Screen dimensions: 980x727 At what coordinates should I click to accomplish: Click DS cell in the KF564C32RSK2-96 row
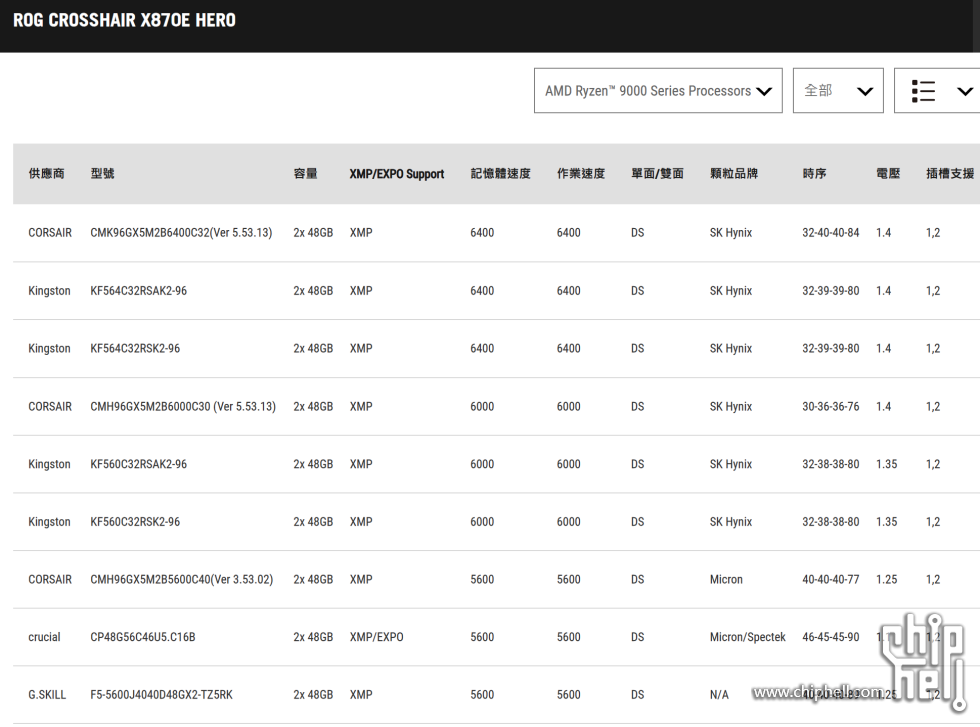click(638, 348)
